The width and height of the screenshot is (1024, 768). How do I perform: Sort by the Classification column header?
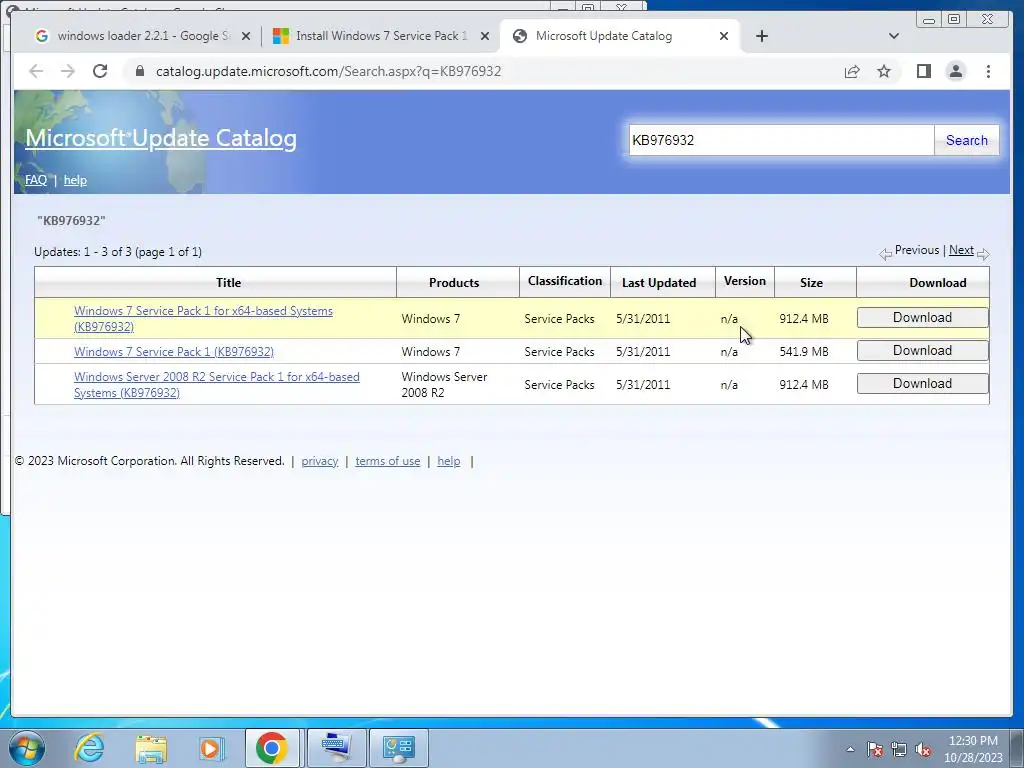(565, 281)
